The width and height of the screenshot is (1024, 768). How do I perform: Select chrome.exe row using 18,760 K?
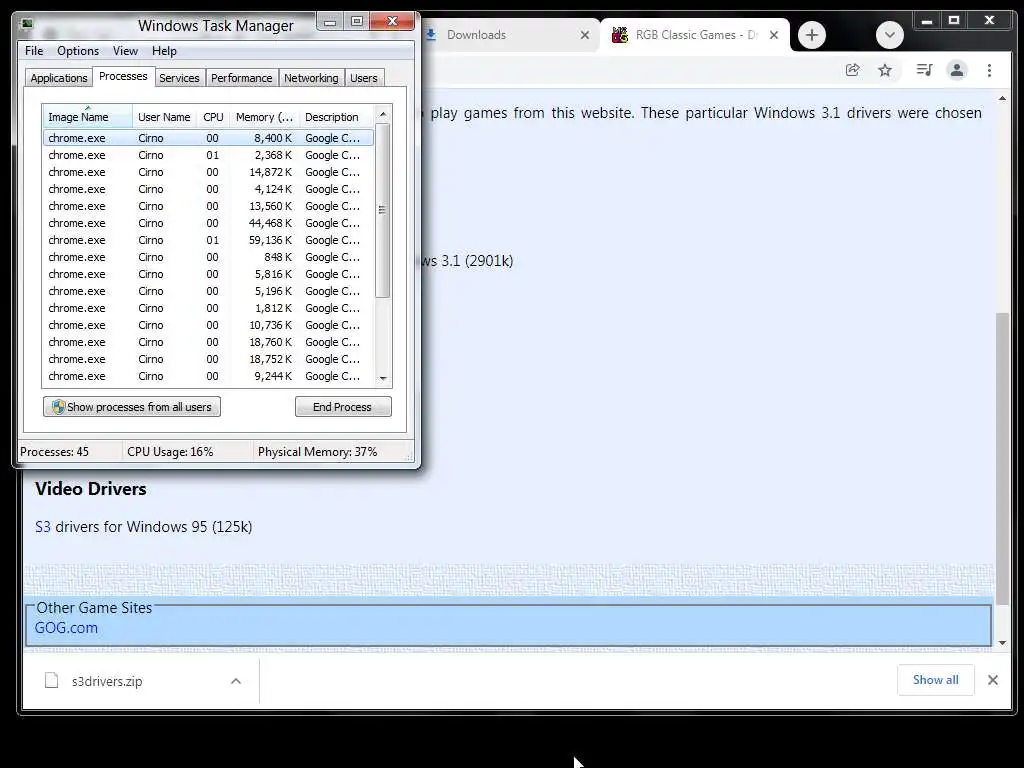(x=208, y=342)
